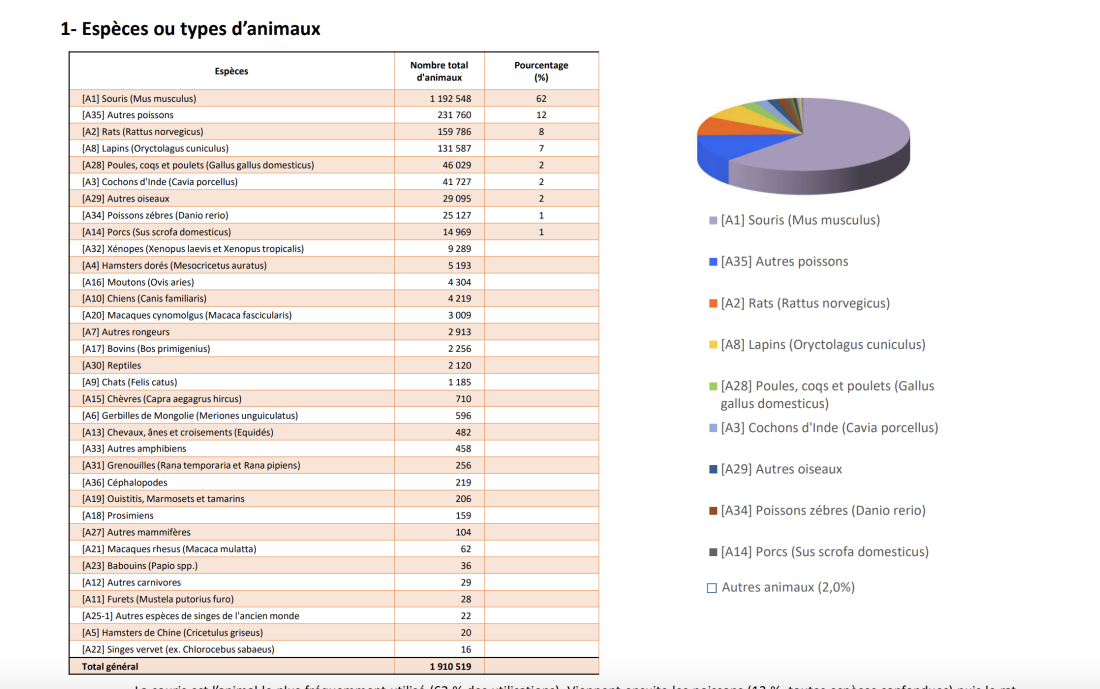Click the green legend swatch for Poules
Image resolution: width=1100 pixels, height=689 pixels.
tap(713, 386)
